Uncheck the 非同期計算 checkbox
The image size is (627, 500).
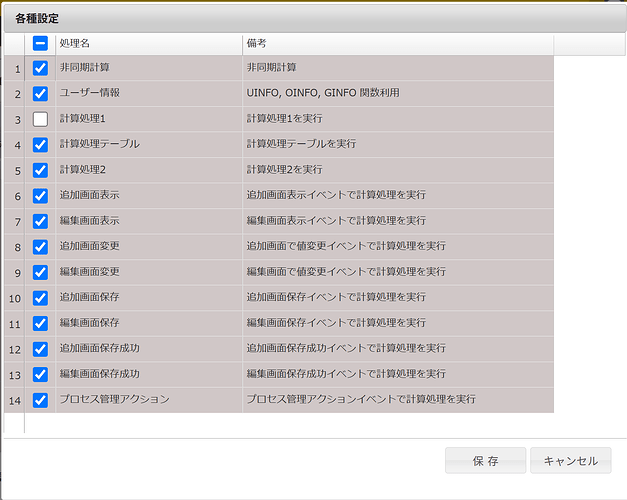point(40,68)
